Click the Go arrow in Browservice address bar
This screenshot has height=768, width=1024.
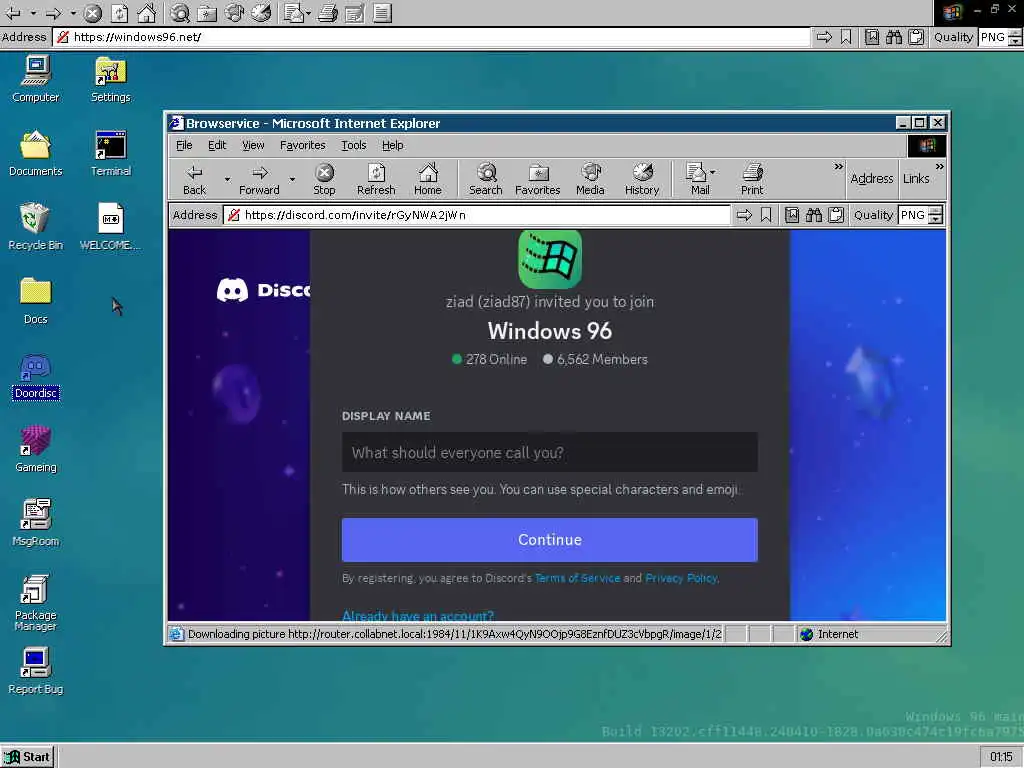(x=744, y=215)
